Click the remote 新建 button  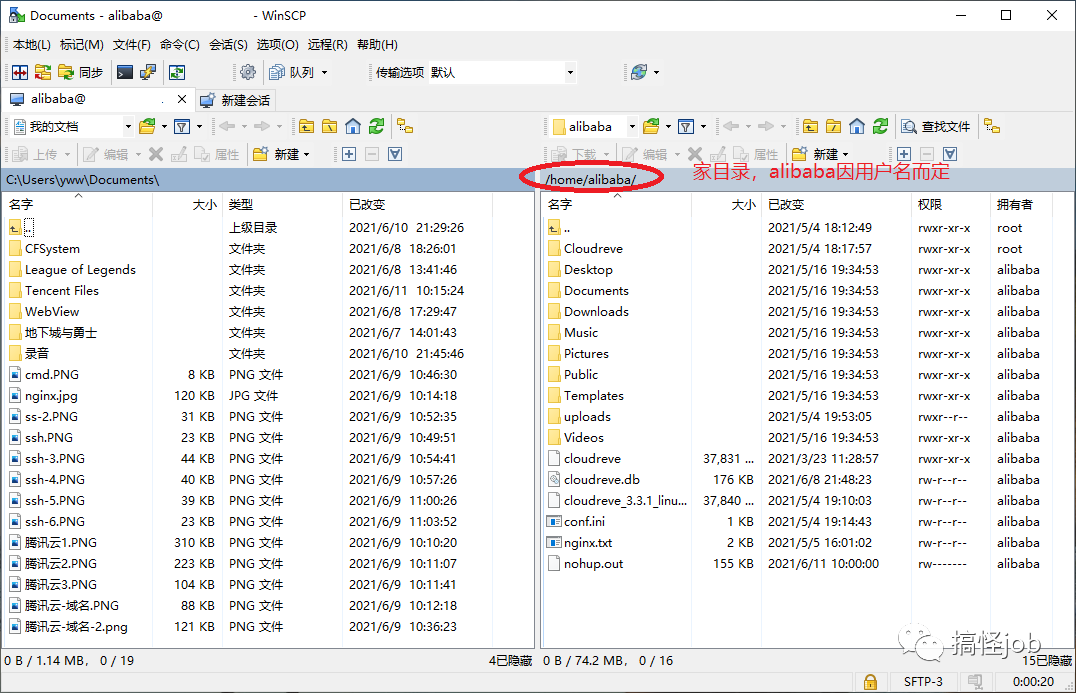815,154
